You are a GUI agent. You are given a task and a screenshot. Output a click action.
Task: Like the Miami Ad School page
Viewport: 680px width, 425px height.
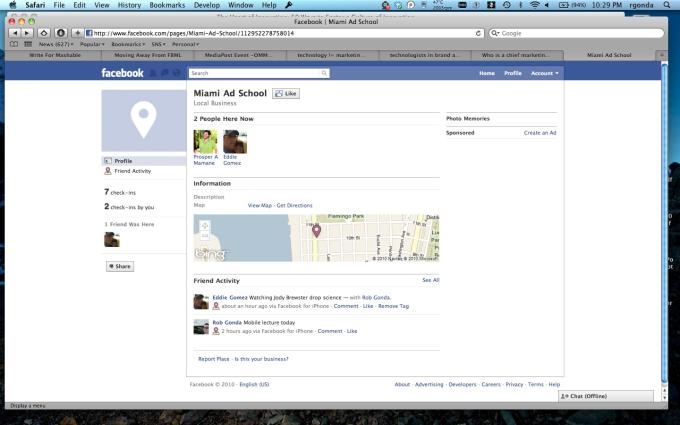click(x=286, y=93)
